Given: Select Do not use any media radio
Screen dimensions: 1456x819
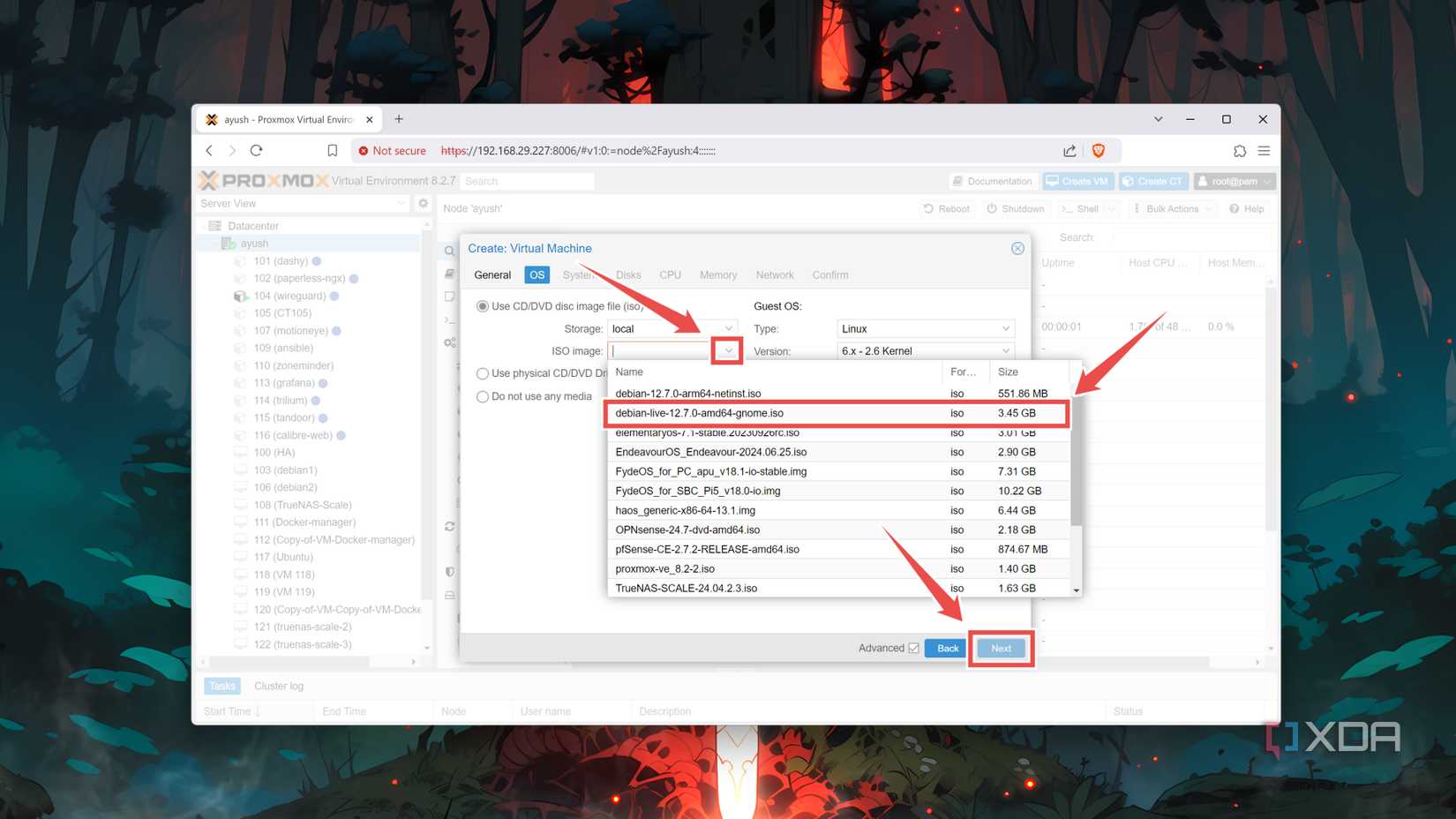Looking at the screenshot, I should pos(483,396).
